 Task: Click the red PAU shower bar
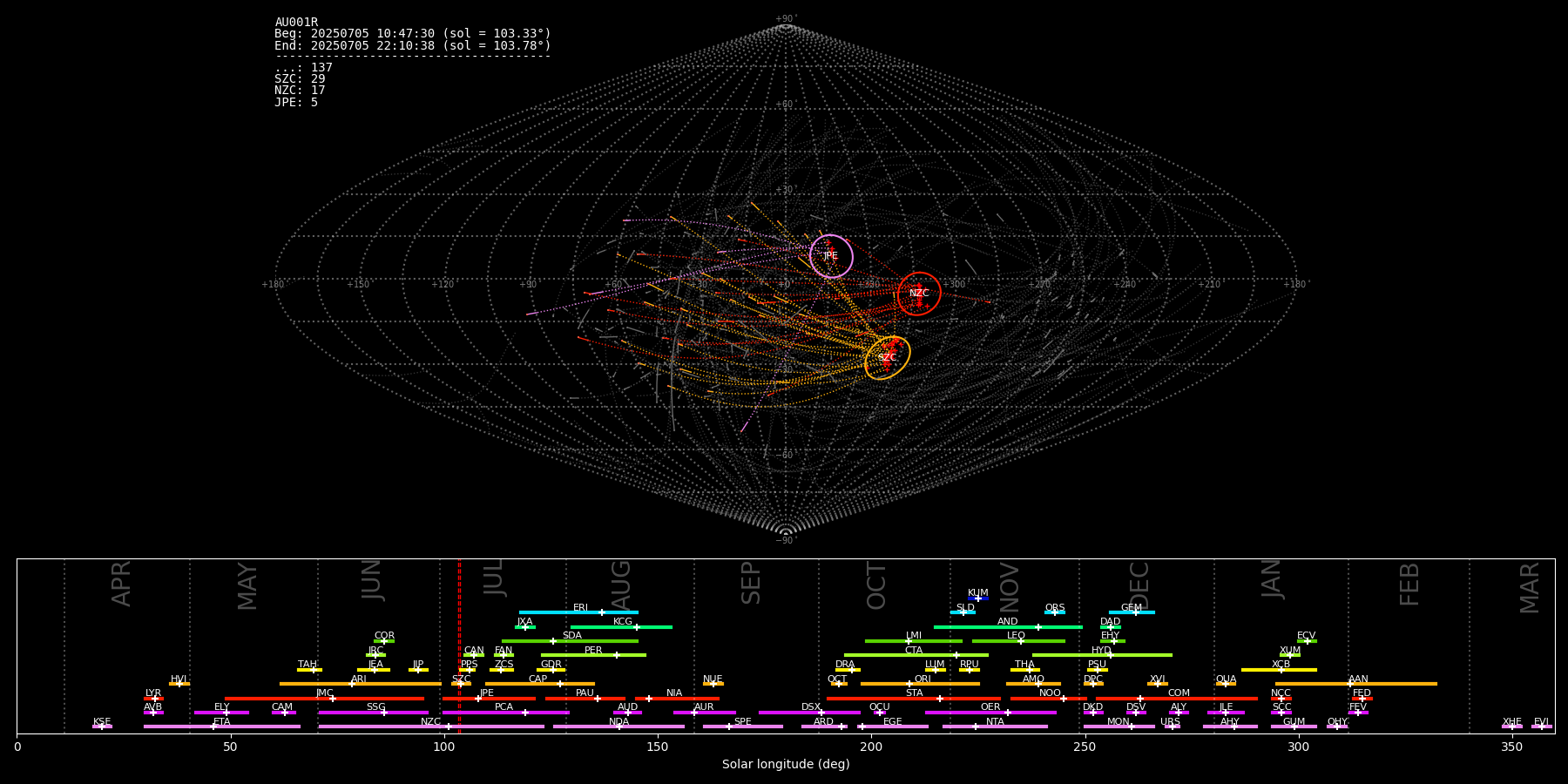click(585, 699)
